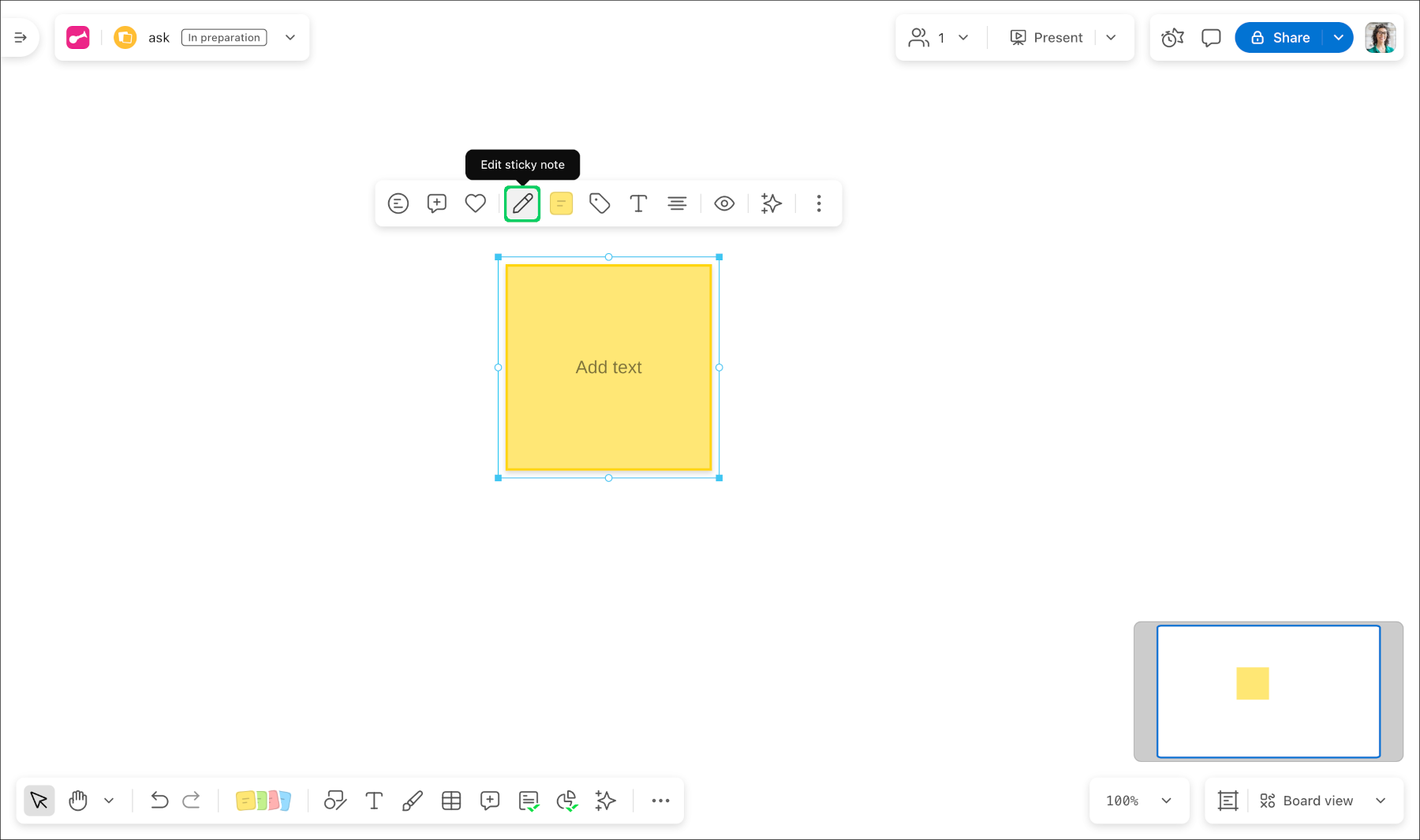Click the Add text area on sticky note
1420x840 pixels.
(608, 368)
